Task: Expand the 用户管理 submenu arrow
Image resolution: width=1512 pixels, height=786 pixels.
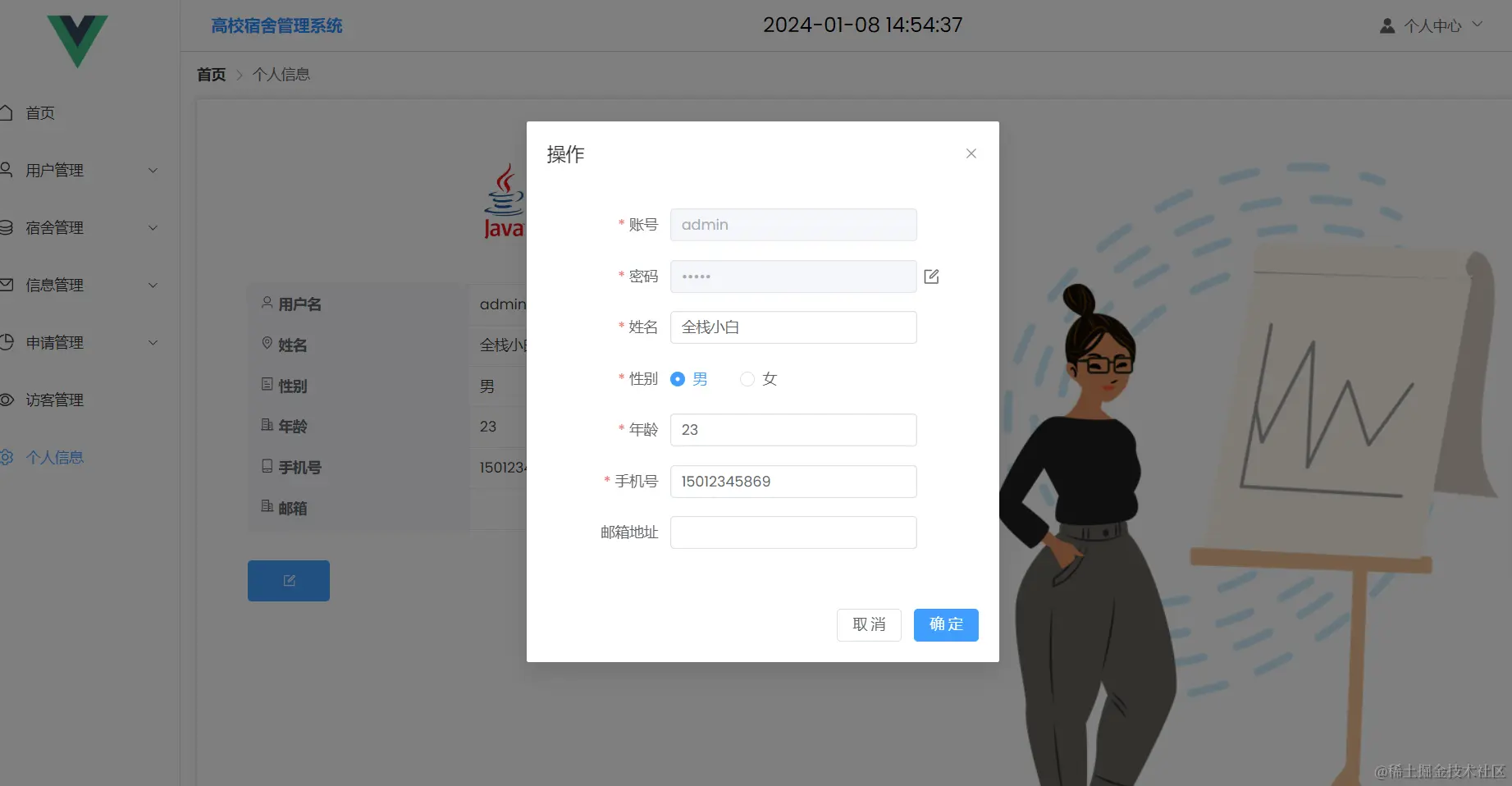Action: tap(153, 171)
